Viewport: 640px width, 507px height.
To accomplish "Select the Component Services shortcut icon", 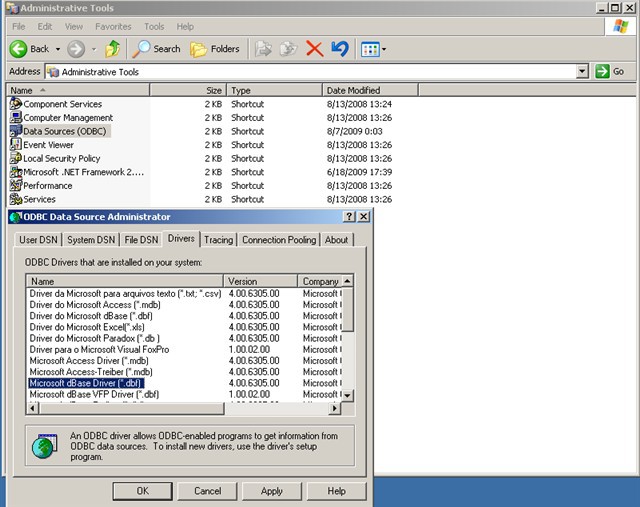I will tap(16, 104).
